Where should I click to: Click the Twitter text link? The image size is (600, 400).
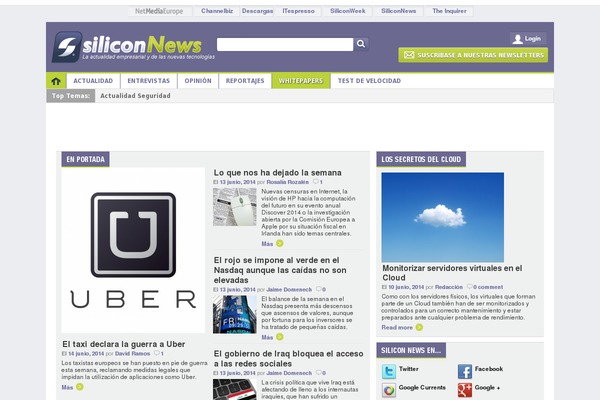(408, 369)
